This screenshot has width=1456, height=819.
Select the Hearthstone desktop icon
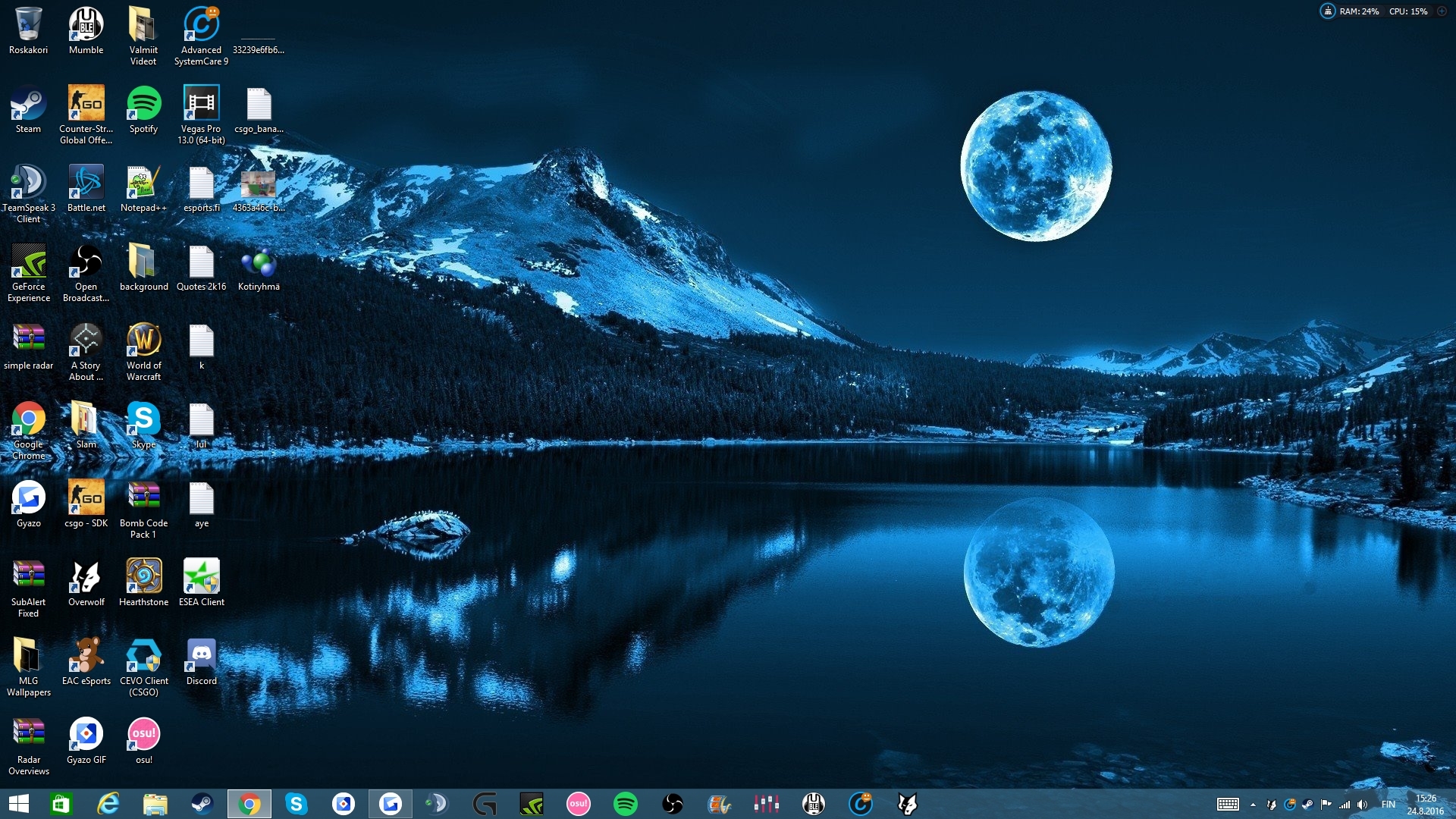pos(143,577)
